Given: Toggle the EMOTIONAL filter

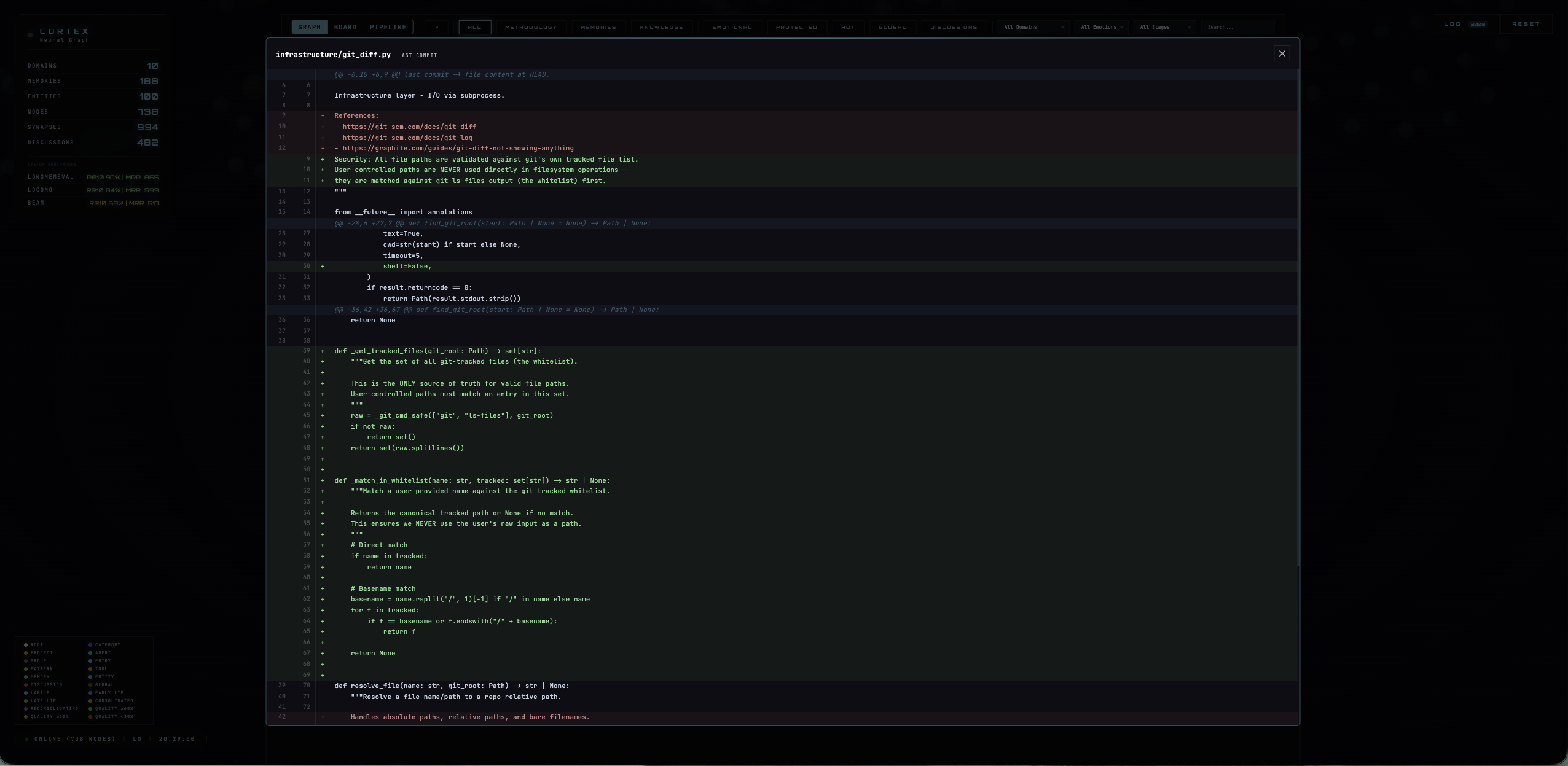Looking at the screenshot, I should click(732, 27).
